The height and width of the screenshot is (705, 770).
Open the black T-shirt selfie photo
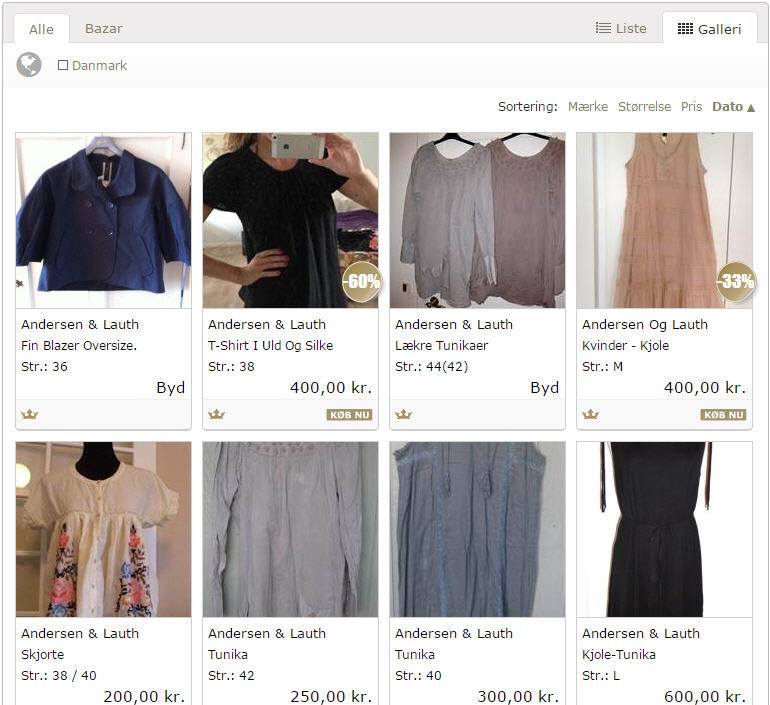click(290, 220)
